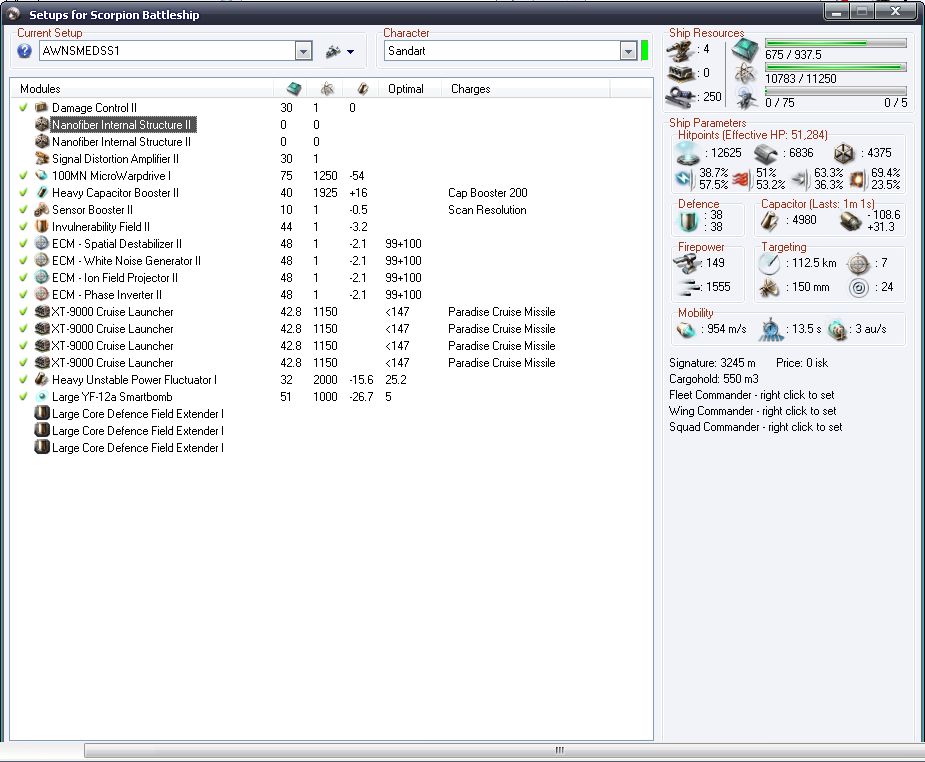Click the powergrid icon in Ship Resources
925x762 pixels.
click(x=746, y=73)
